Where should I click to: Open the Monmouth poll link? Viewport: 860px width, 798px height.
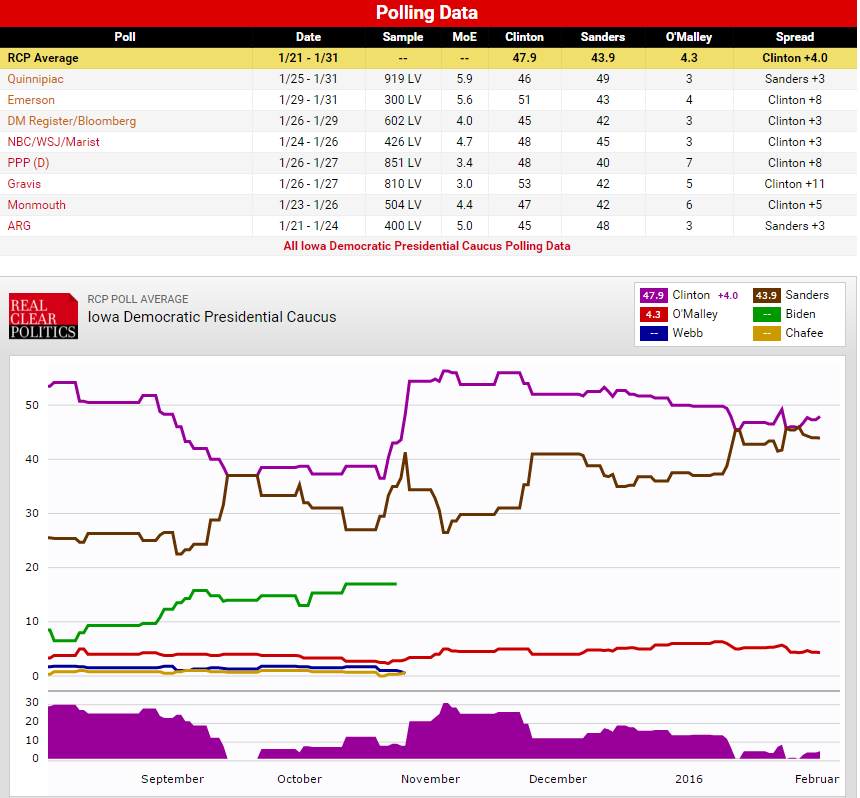coord(36,205)
